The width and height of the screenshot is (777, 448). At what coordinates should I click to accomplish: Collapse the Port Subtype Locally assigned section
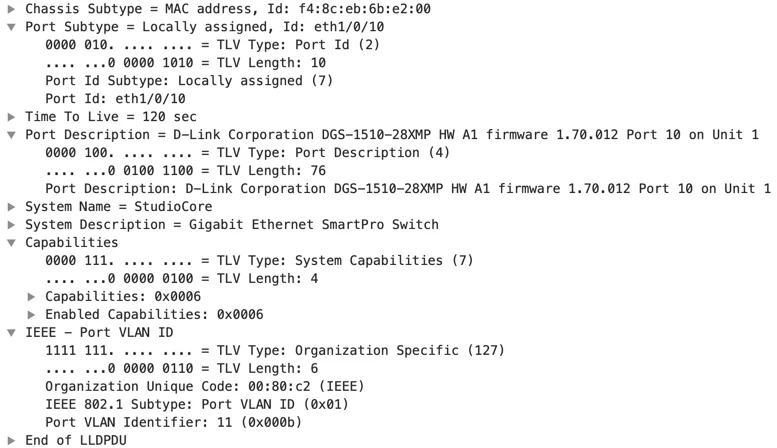[x=11, y=27]
